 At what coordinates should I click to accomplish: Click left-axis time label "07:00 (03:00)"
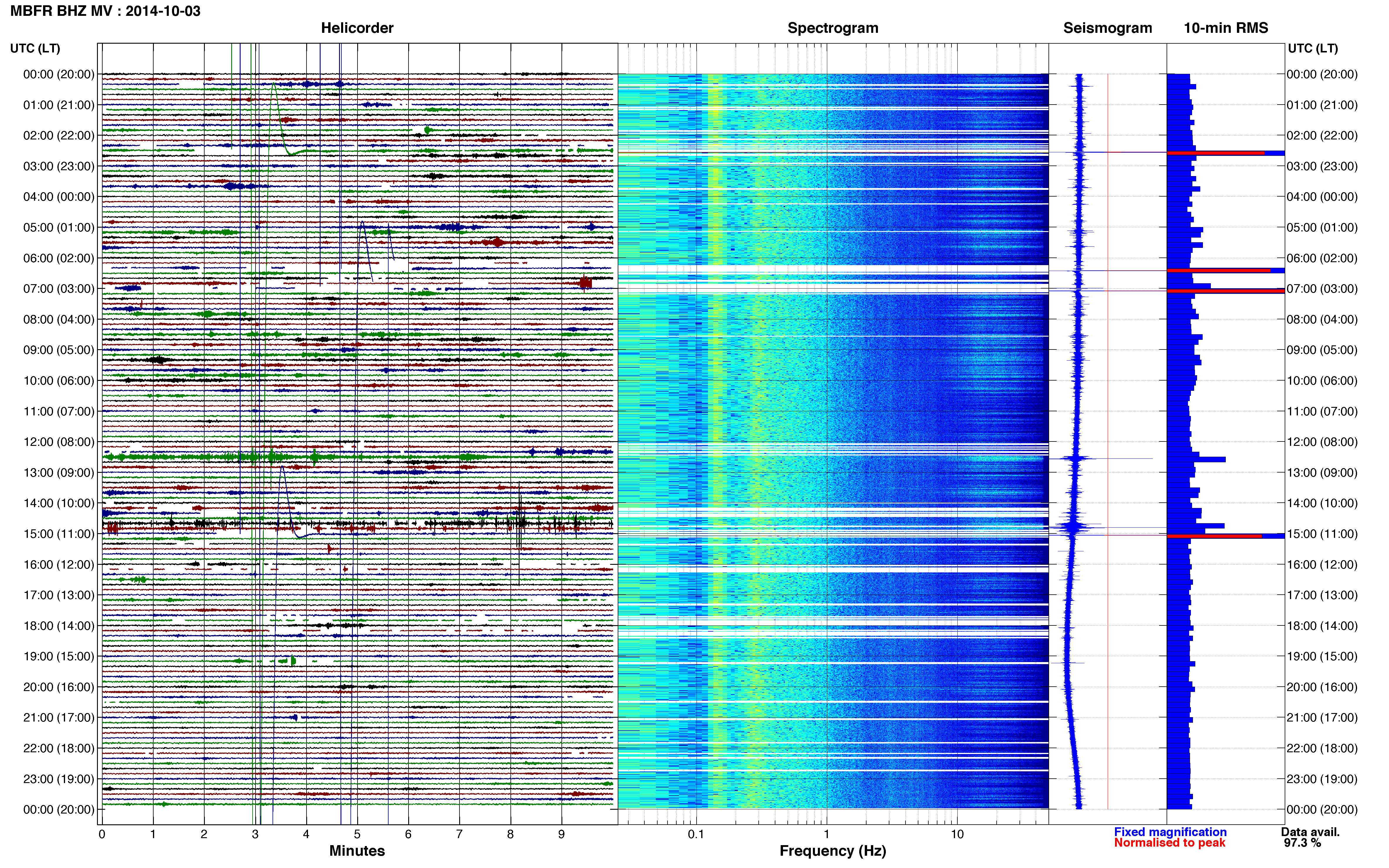(x=59, y=289)
